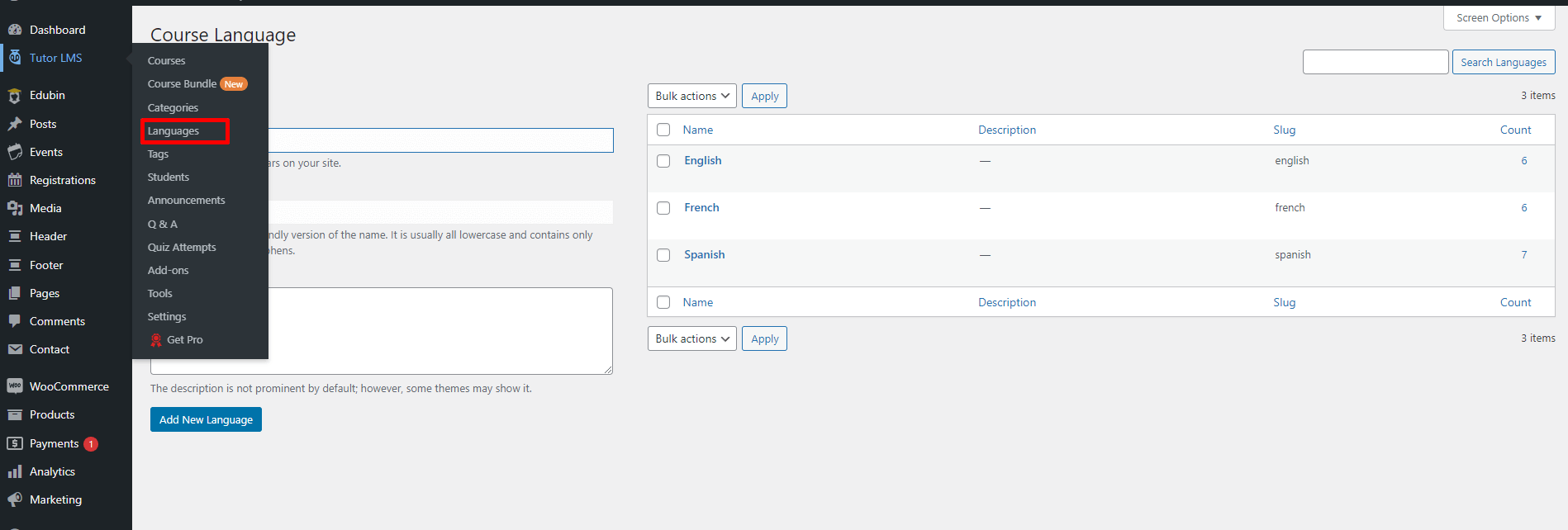Click the Comments speech bubble icon
1568x530 pixels.
[15, 321]
